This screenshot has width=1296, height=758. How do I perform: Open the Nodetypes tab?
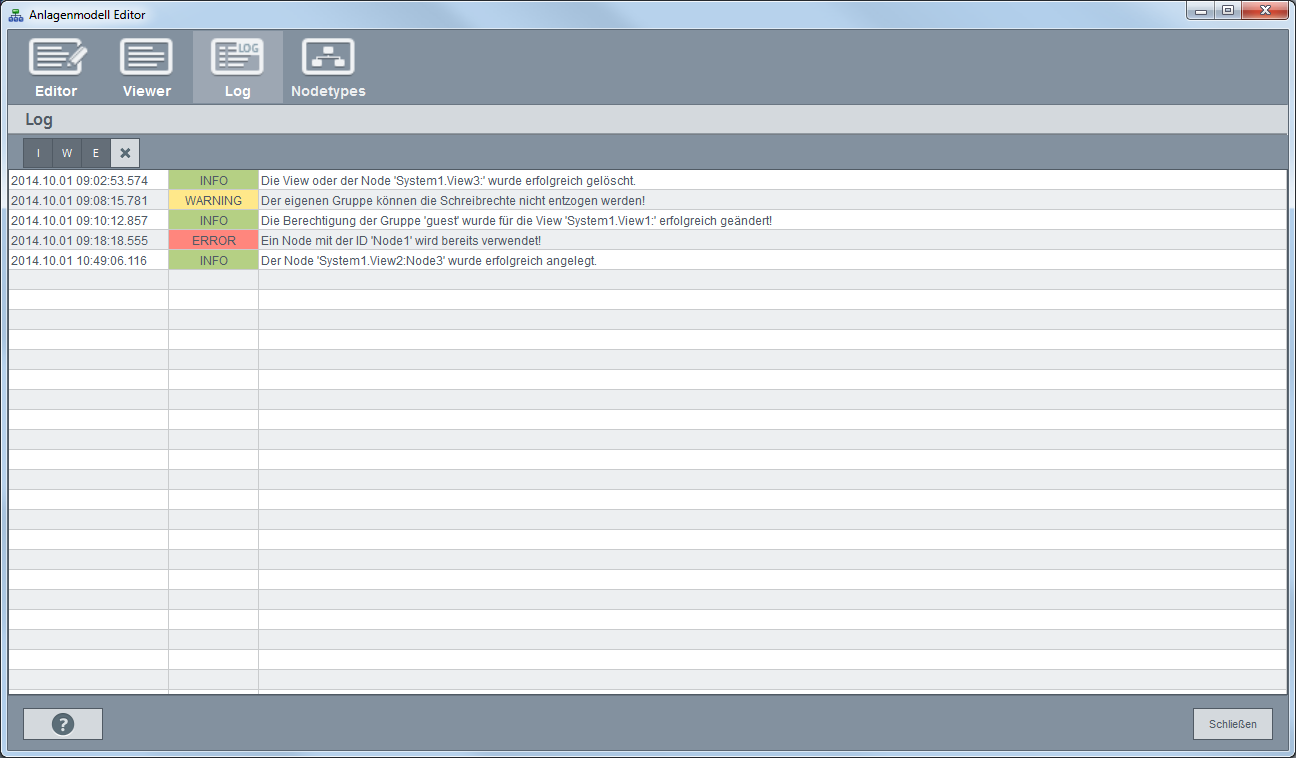pos(328,67)
